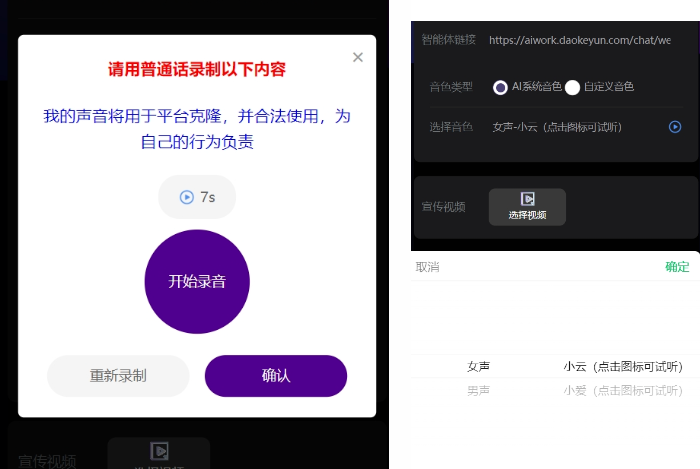
Task: Focus the 智能体链接 URL field
Action: click(x=579, y=41)
